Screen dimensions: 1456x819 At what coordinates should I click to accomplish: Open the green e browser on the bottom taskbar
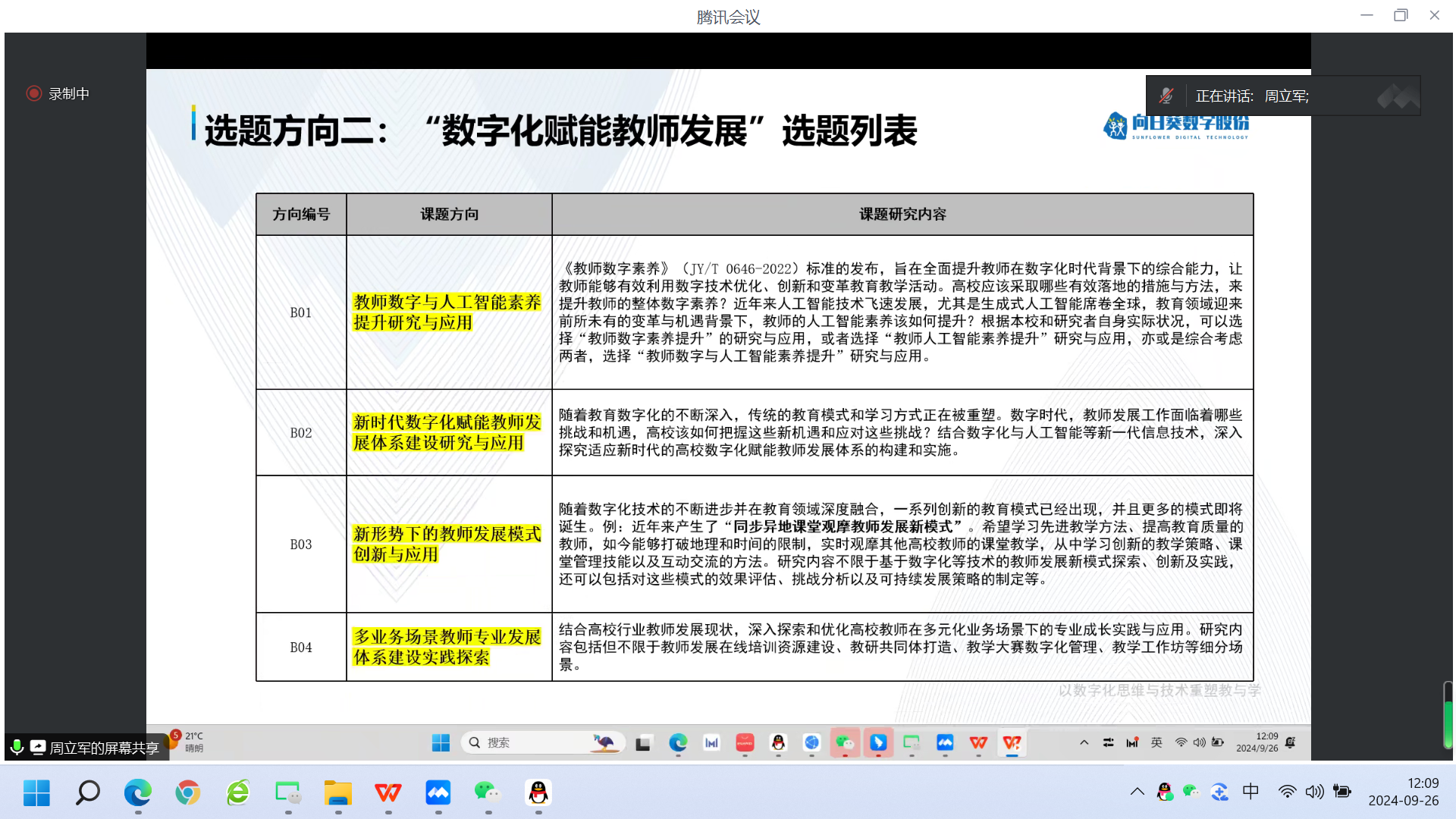(x=237, y=793)
